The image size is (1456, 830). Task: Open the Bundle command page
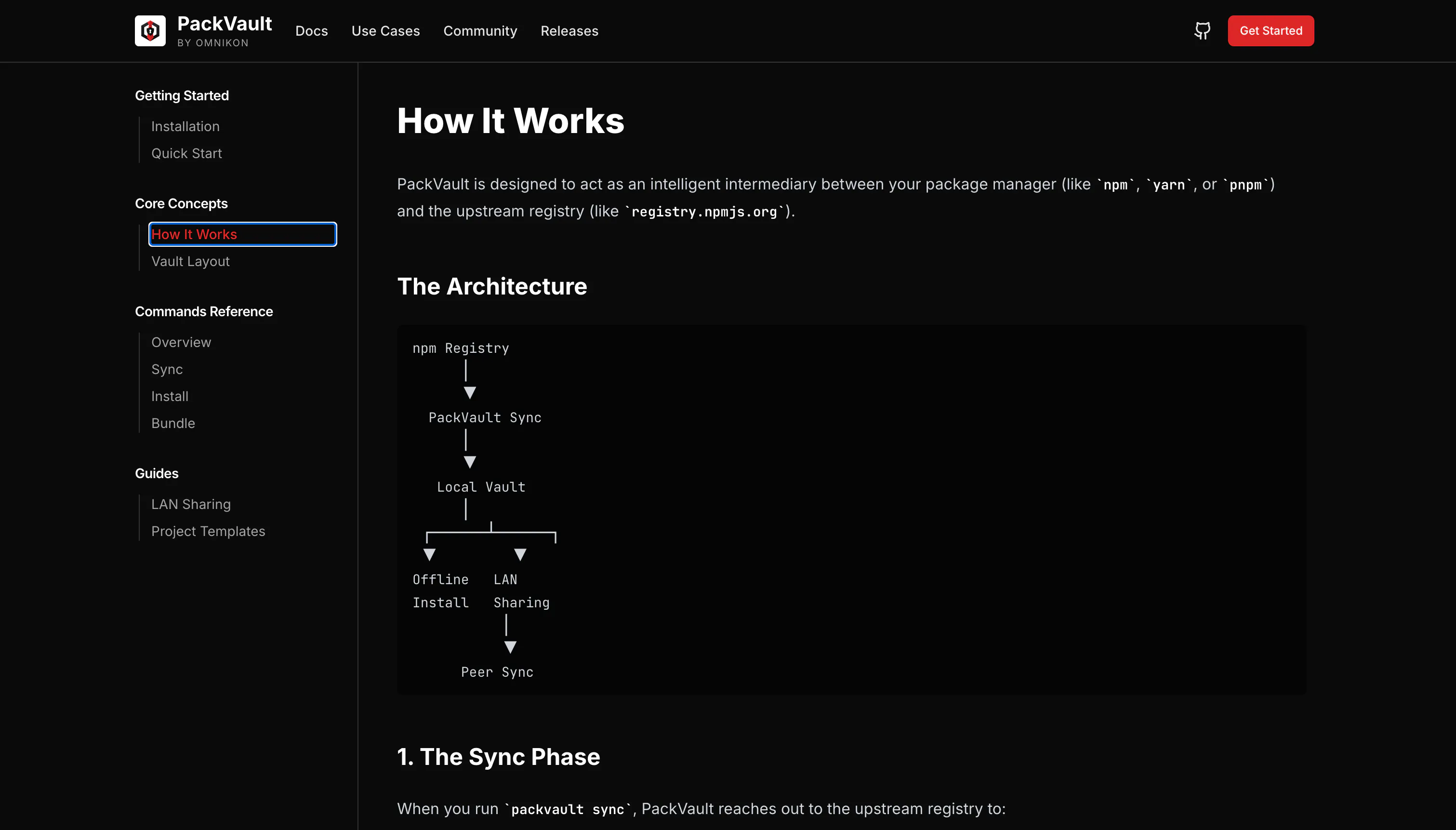click(173, 424)
